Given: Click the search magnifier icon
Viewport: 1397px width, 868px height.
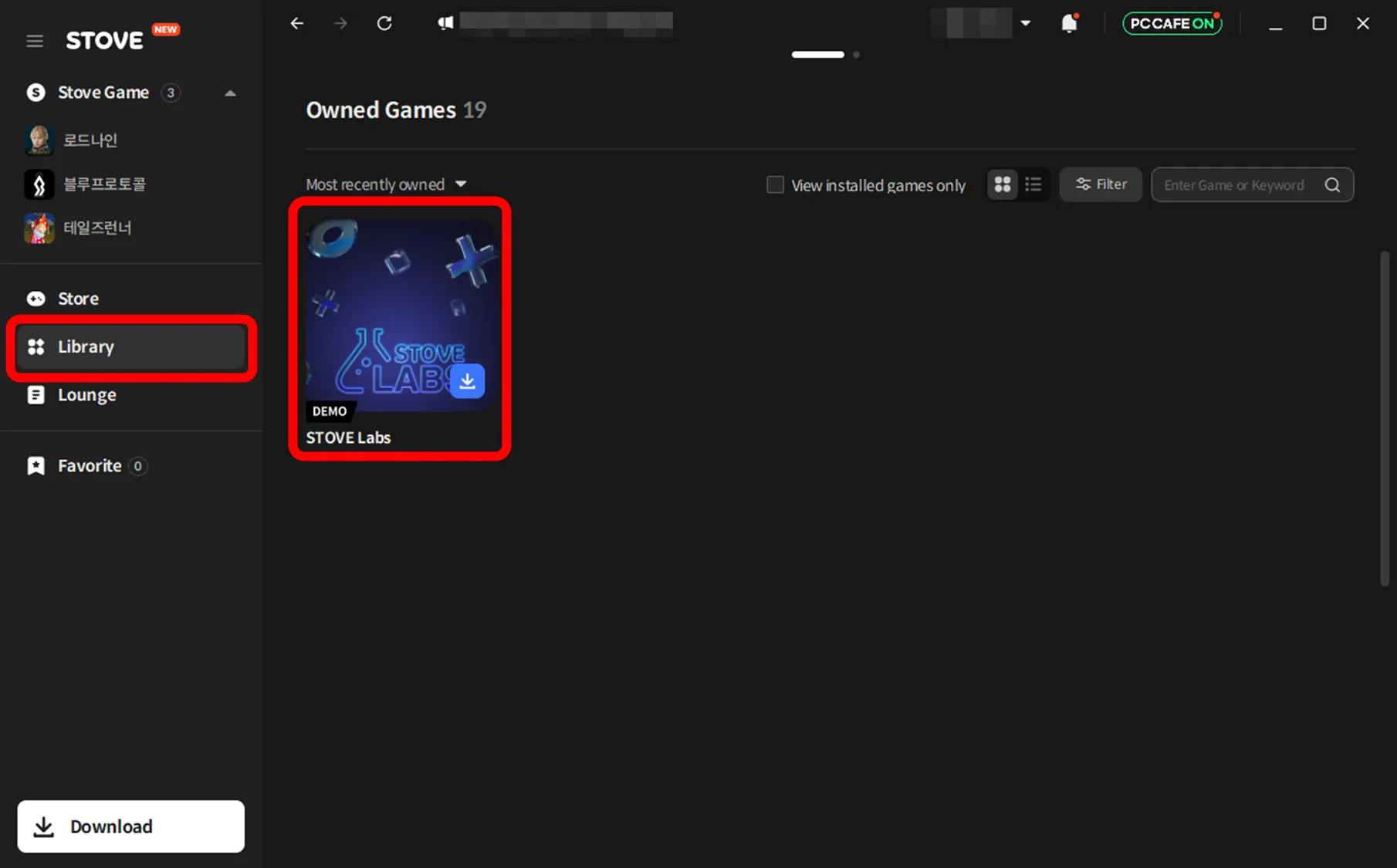Looking at the screenshot, I should 1332,185.
